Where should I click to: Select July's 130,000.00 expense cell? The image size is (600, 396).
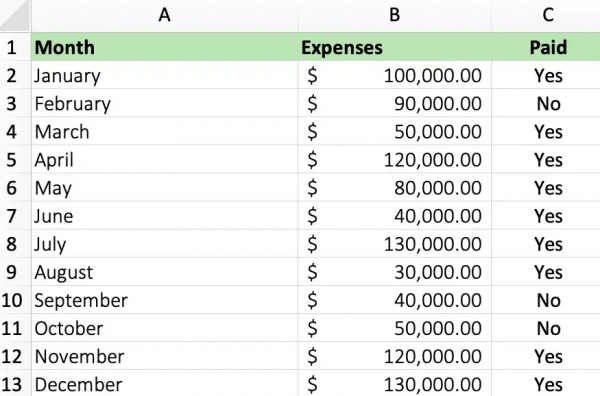point(395,244)
